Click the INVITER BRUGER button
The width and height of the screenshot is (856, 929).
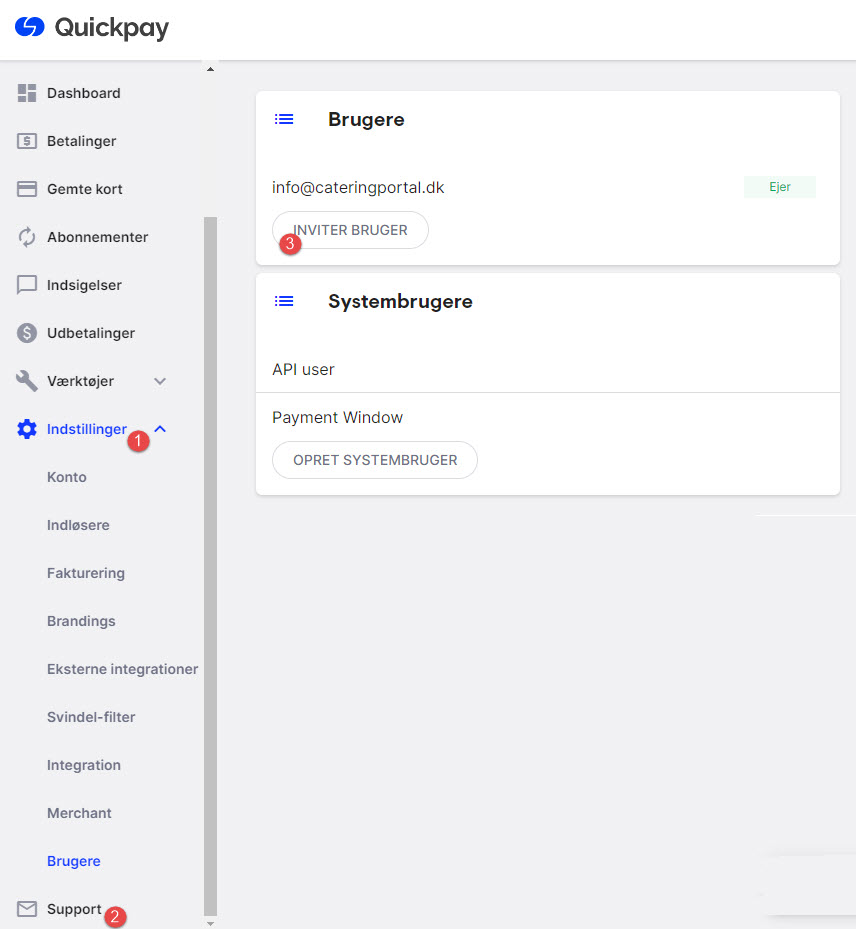click(x=350, y=230)
